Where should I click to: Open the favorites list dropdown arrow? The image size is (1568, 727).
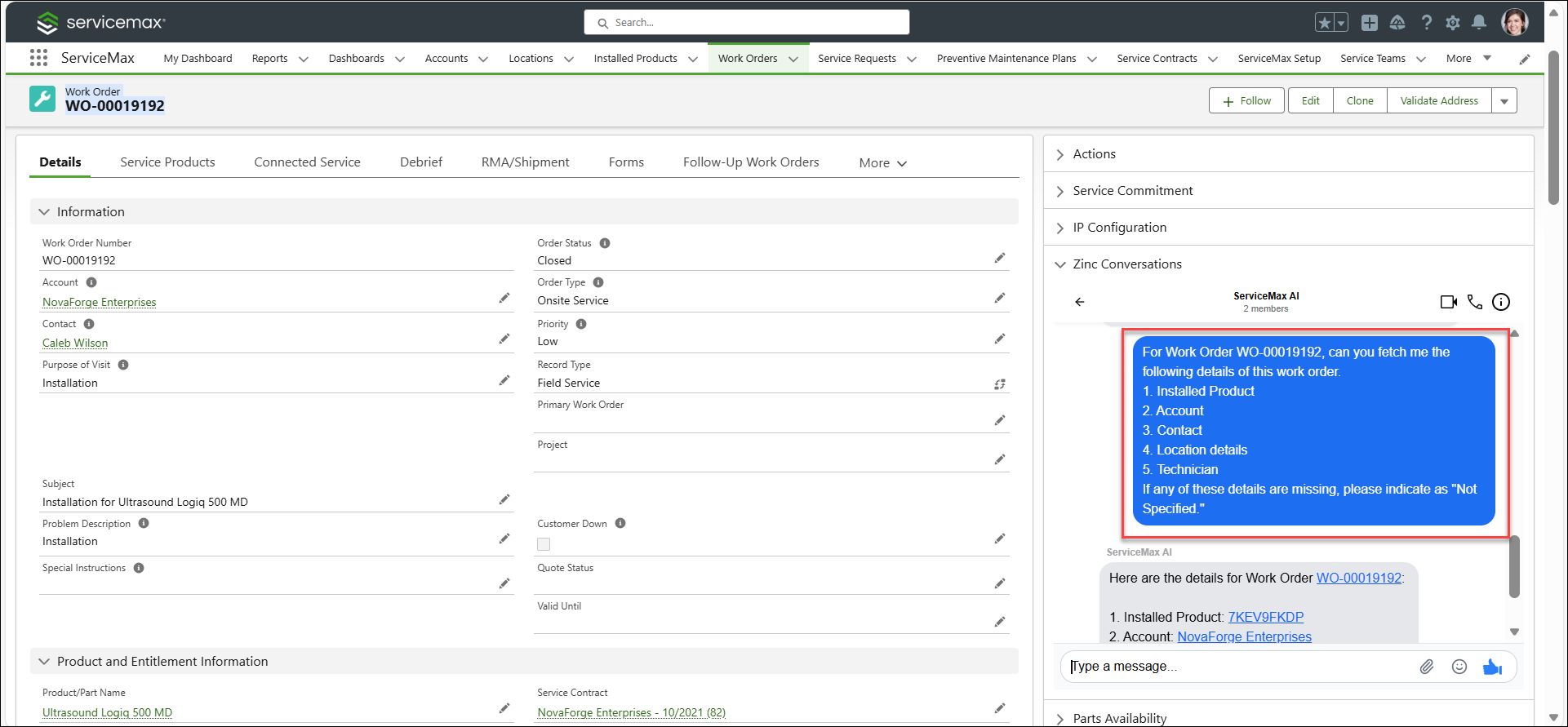coord(1341,23)
